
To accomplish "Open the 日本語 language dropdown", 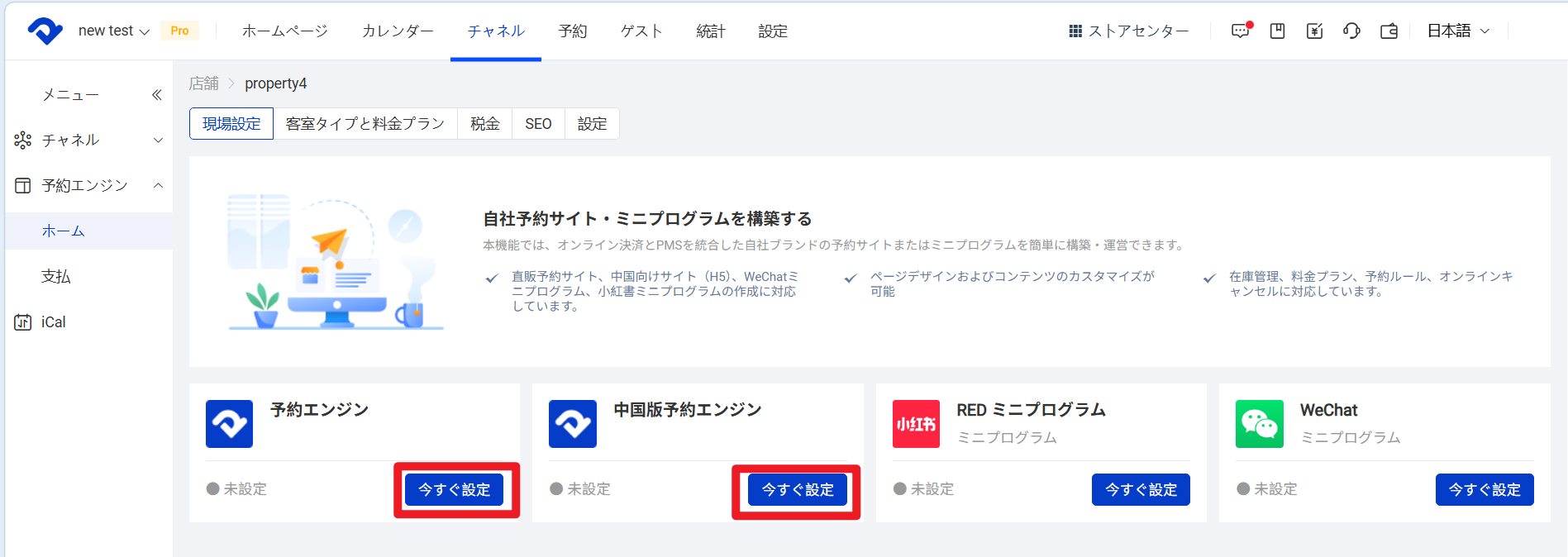I will 1458,31.
